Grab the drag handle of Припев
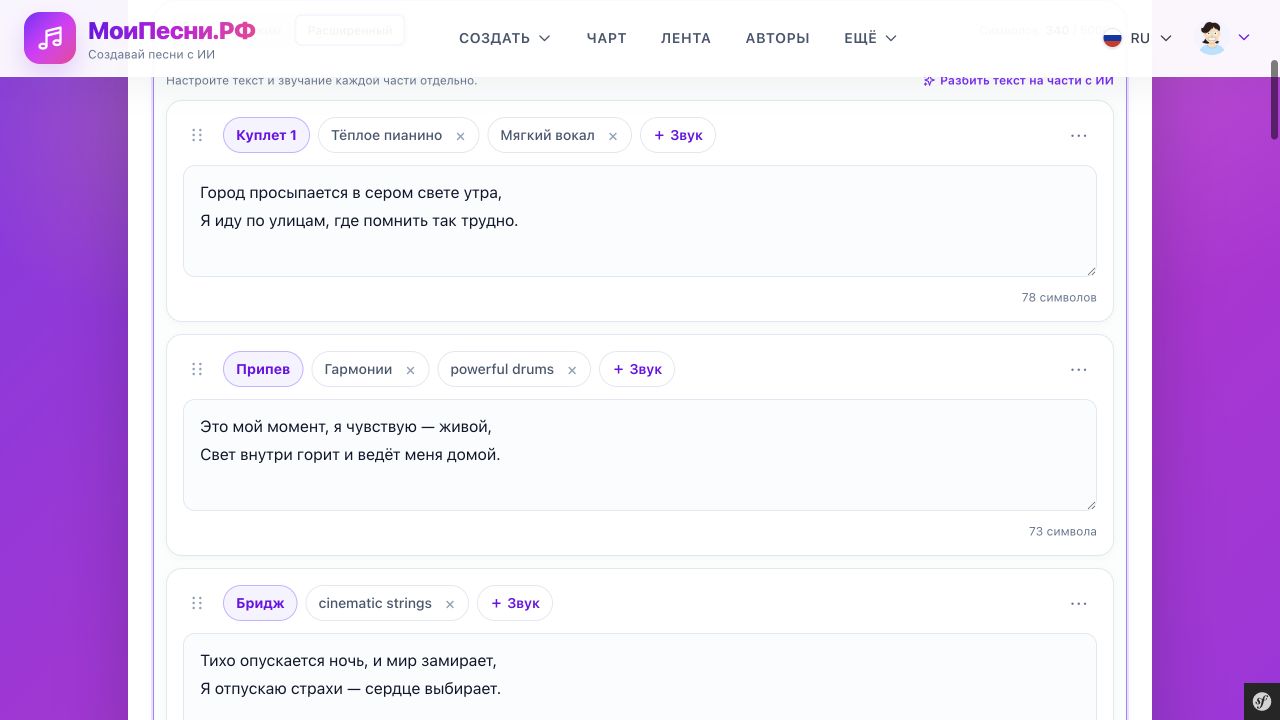 click(x=197, y=369)
